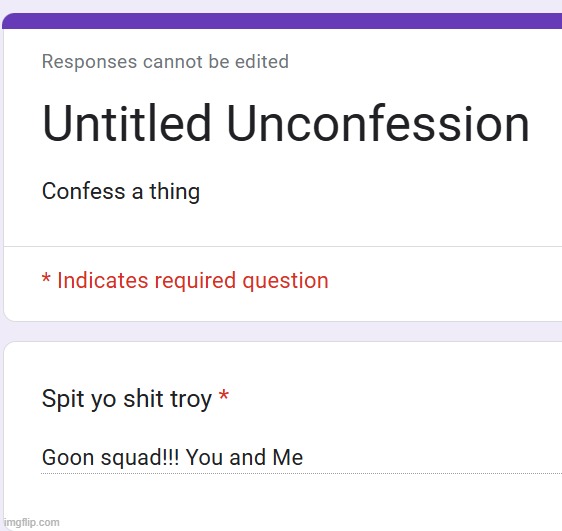Click the imgflip.com watermark

[32, 522]
